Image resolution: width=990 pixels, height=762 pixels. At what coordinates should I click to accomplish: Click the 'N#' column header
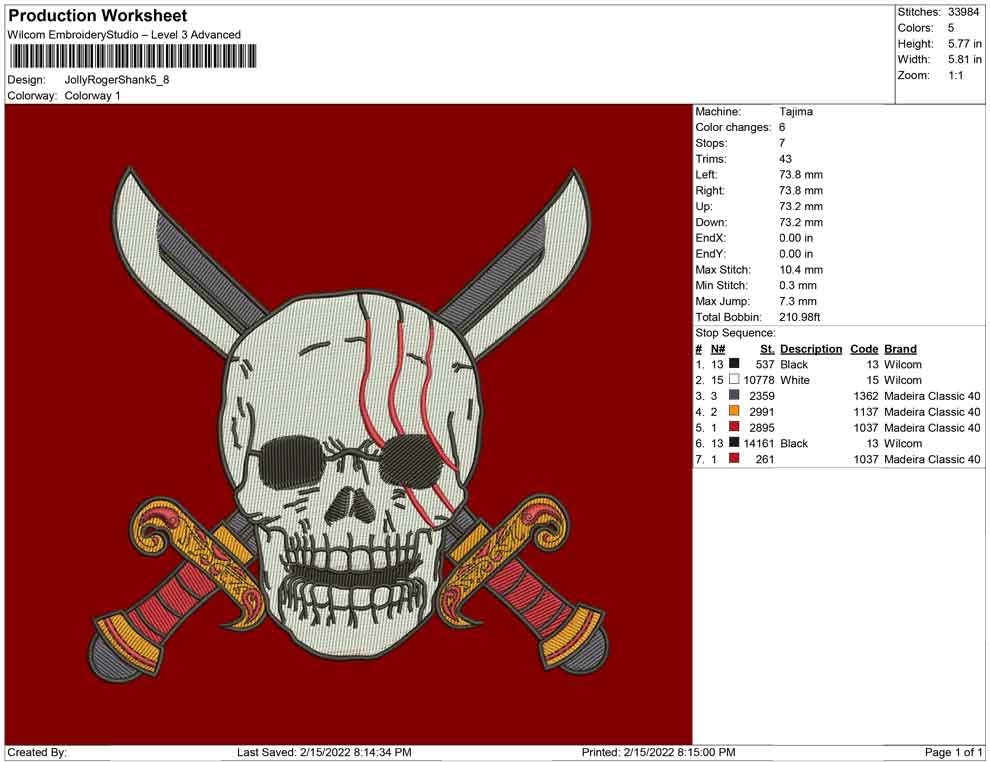(x=718, y=348)
